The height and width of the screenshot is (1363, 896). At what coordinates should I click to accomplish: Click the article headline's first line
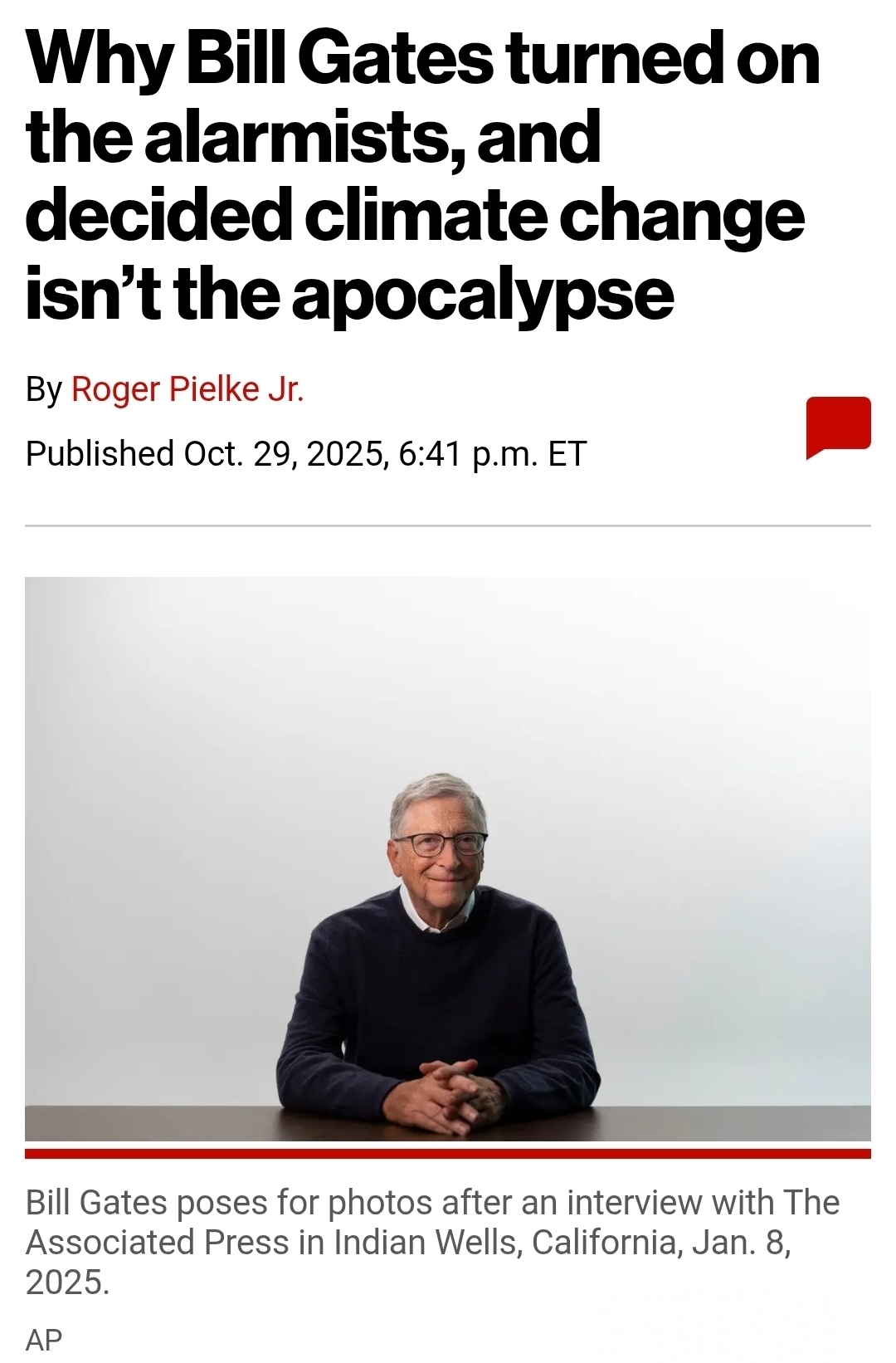click(x=423, y=58)
